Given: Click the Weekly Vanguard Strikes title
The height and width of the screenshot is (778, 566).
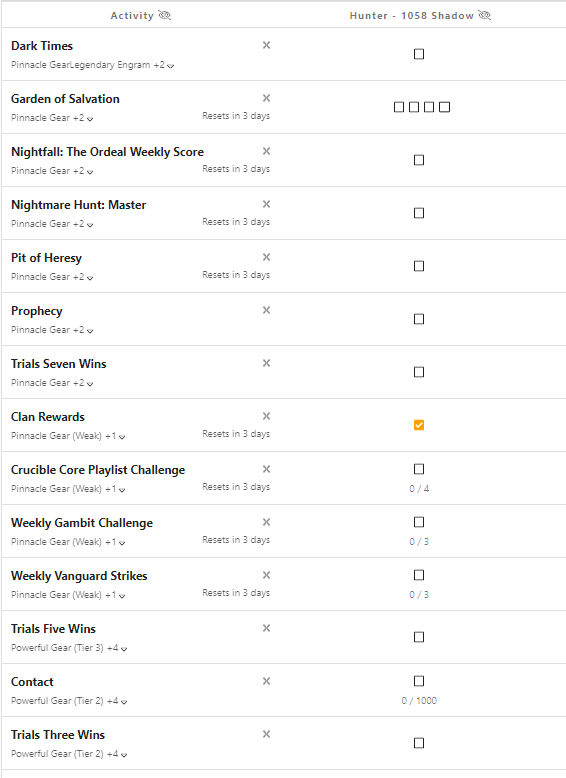Looking at the screenshot, I should click(x=79, y=576).
